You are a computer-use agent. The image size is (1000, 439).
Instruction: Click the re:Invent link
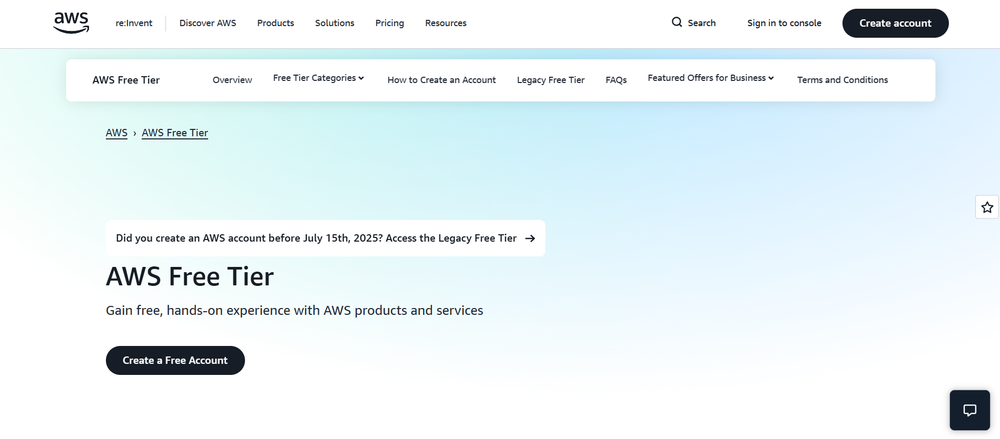click(x=134, y=23)
